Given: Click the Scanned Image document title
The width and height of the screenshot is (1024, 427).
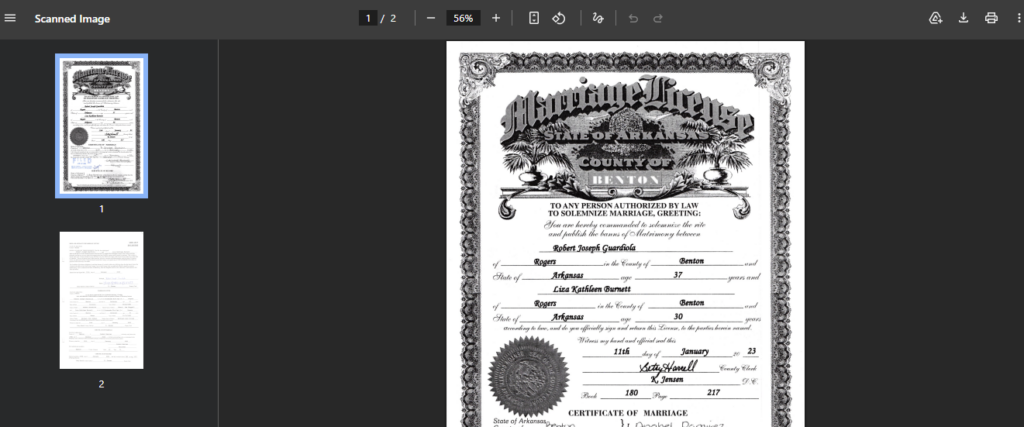Looking at the screenshot, I should 72,19.
